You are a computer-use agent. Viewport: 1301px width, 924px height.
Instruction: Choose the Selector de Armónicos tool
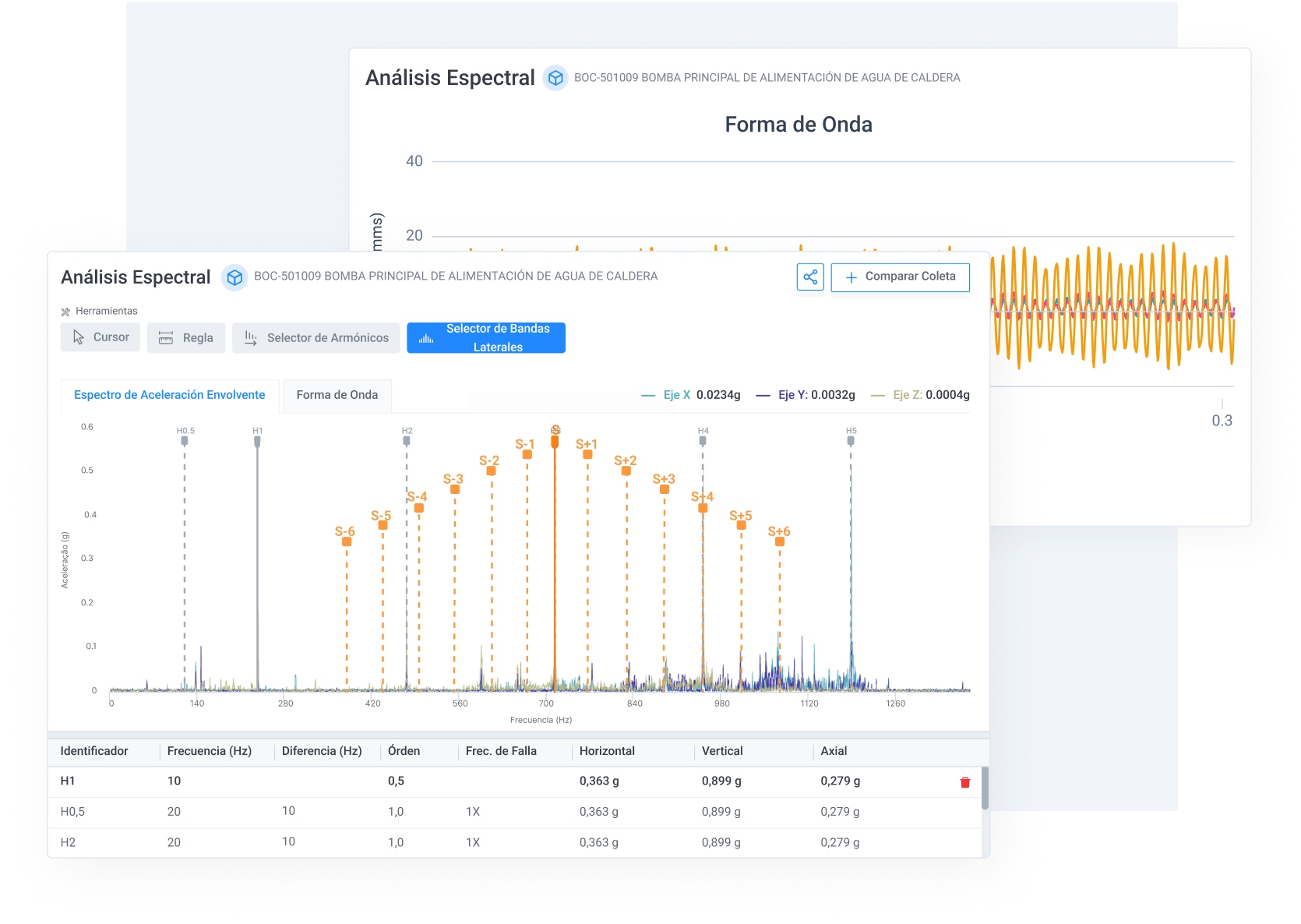pyautogui.click(x=316, y=338)
